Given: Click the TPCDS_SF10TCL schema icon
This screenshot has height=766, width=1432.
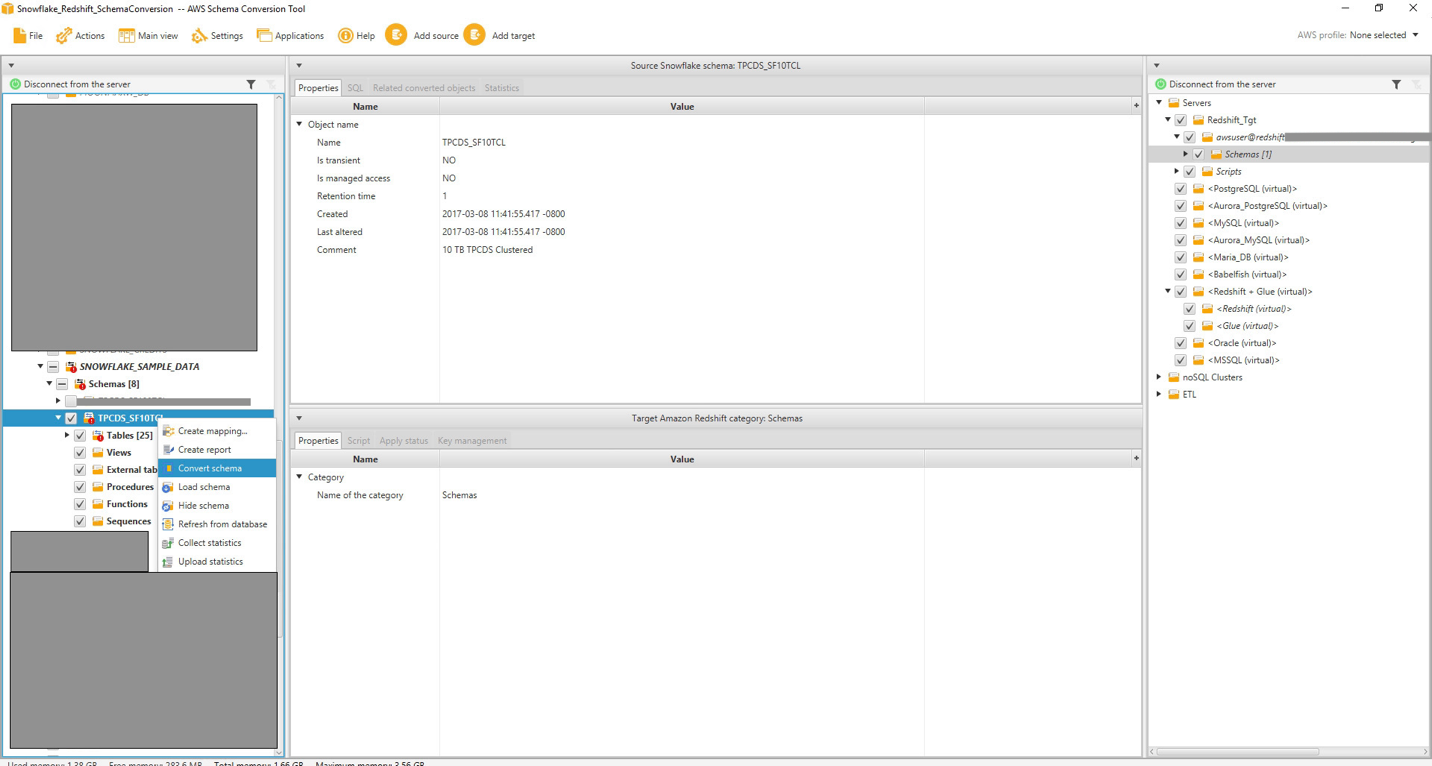Looking at the screenshot, I should tap(89, 418).
